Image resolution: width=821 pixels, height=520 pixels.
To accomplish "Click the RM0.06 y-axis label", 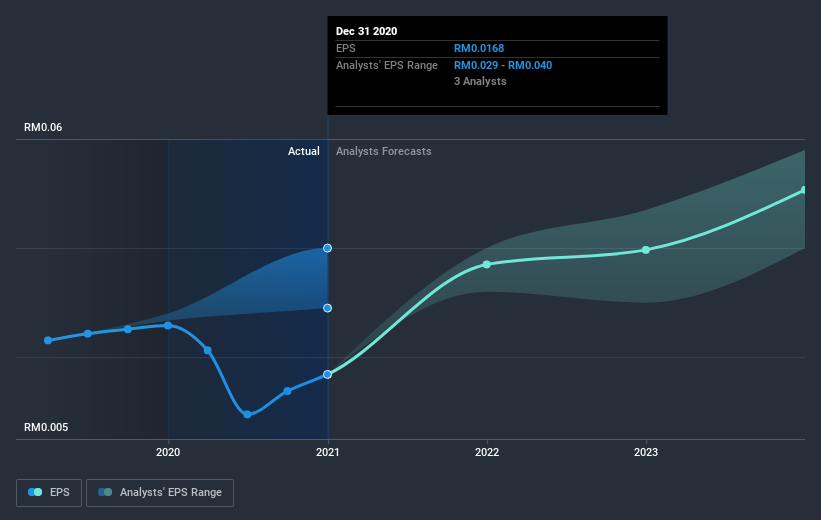I will click(x=43, y=127).
